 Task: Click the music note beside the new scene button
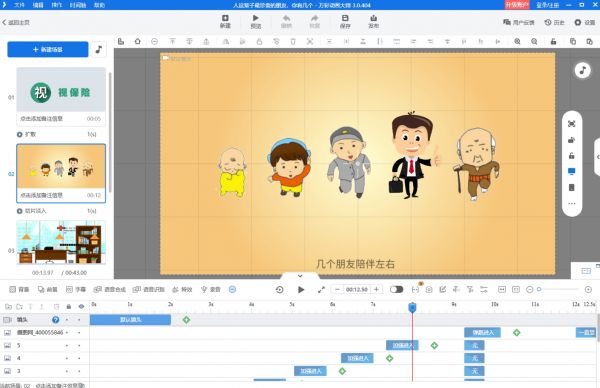click(99, 49)
